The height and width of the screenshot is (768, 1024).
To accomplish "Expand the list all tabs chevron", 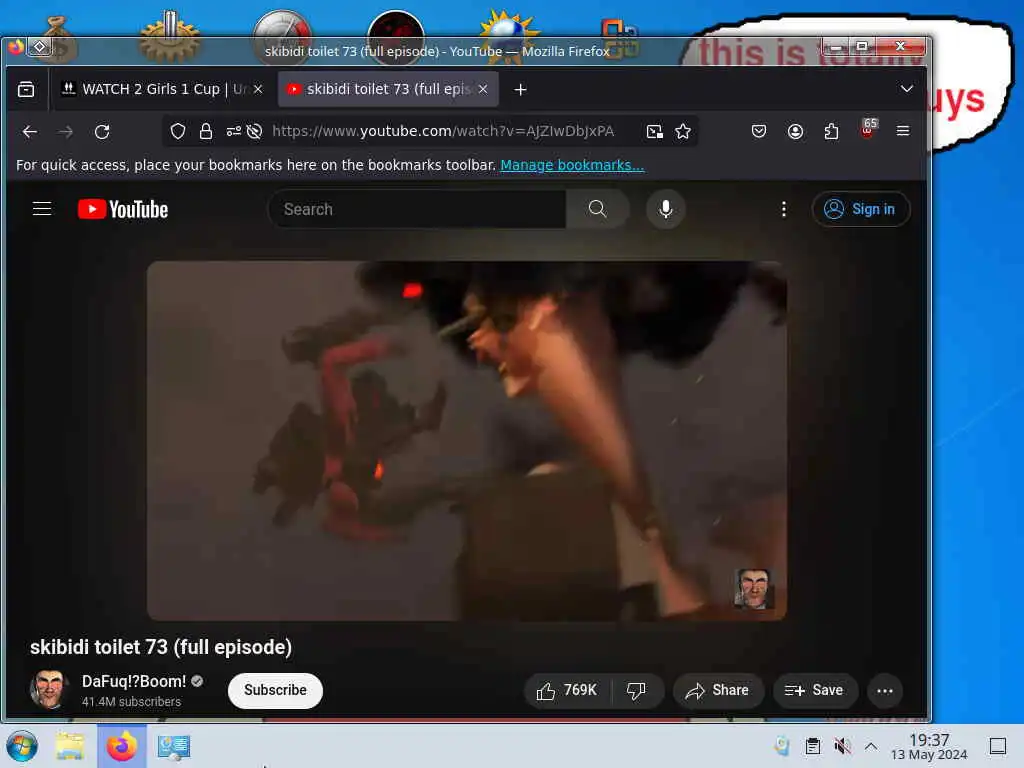I will click(x=906, y=89).
